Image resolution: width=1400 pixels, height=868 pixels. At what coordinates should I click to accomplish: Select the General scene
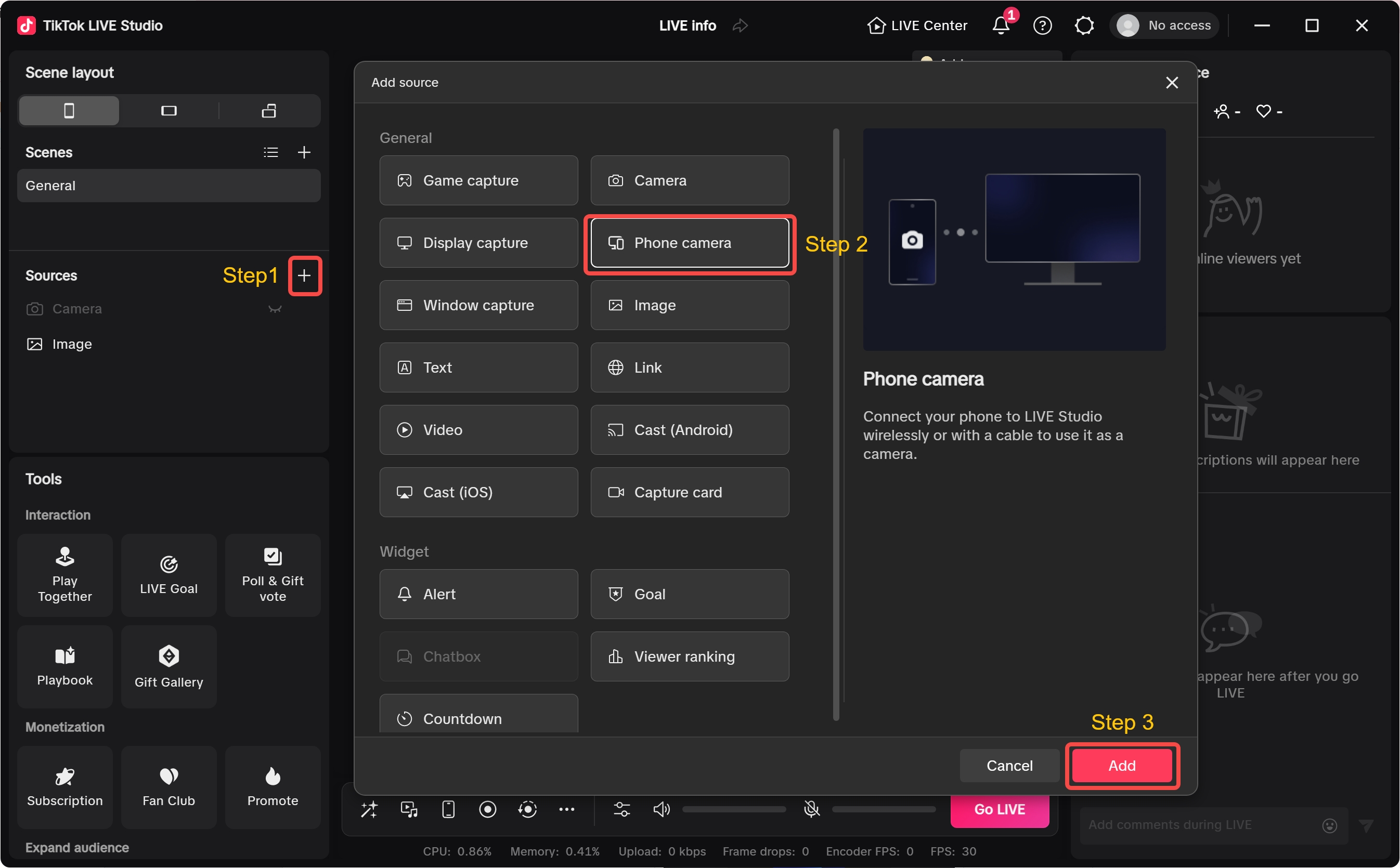[x=169, y=185]
